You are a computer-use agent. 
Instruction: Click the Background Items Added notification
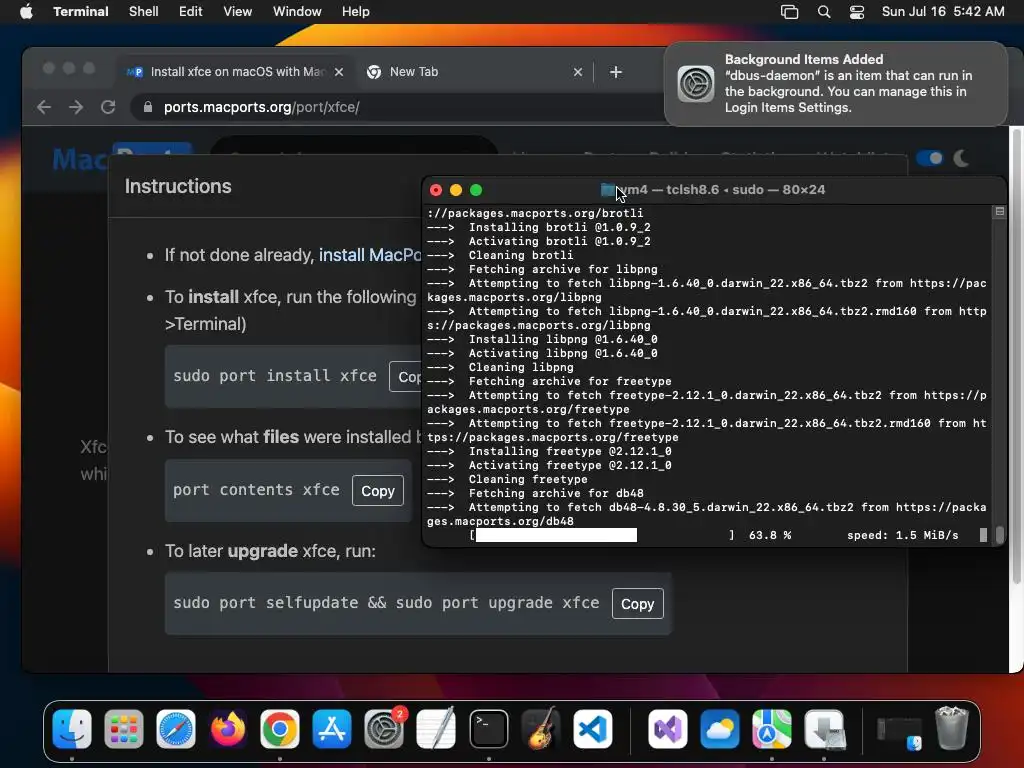(x=836, y=84)
